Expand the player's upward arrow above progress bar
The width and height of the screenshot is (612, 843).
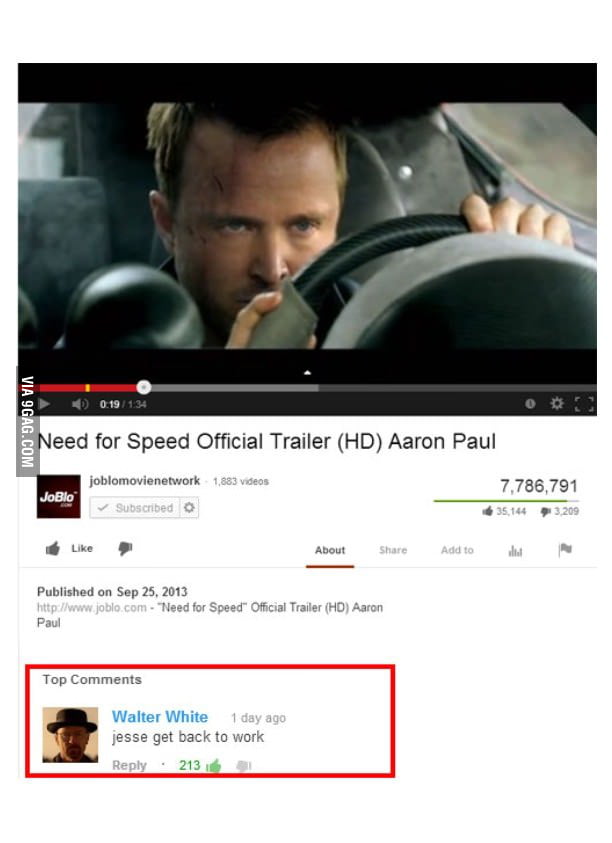tap(307, 372)
